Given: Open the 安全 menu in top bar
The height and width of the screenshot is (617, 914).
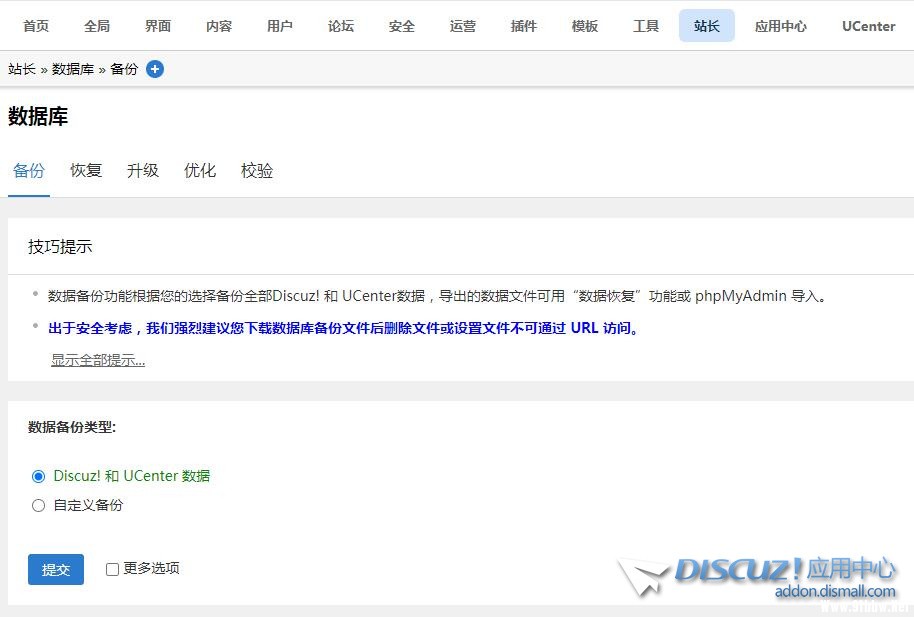Looking at the screenshot, I should pos(402,26).
